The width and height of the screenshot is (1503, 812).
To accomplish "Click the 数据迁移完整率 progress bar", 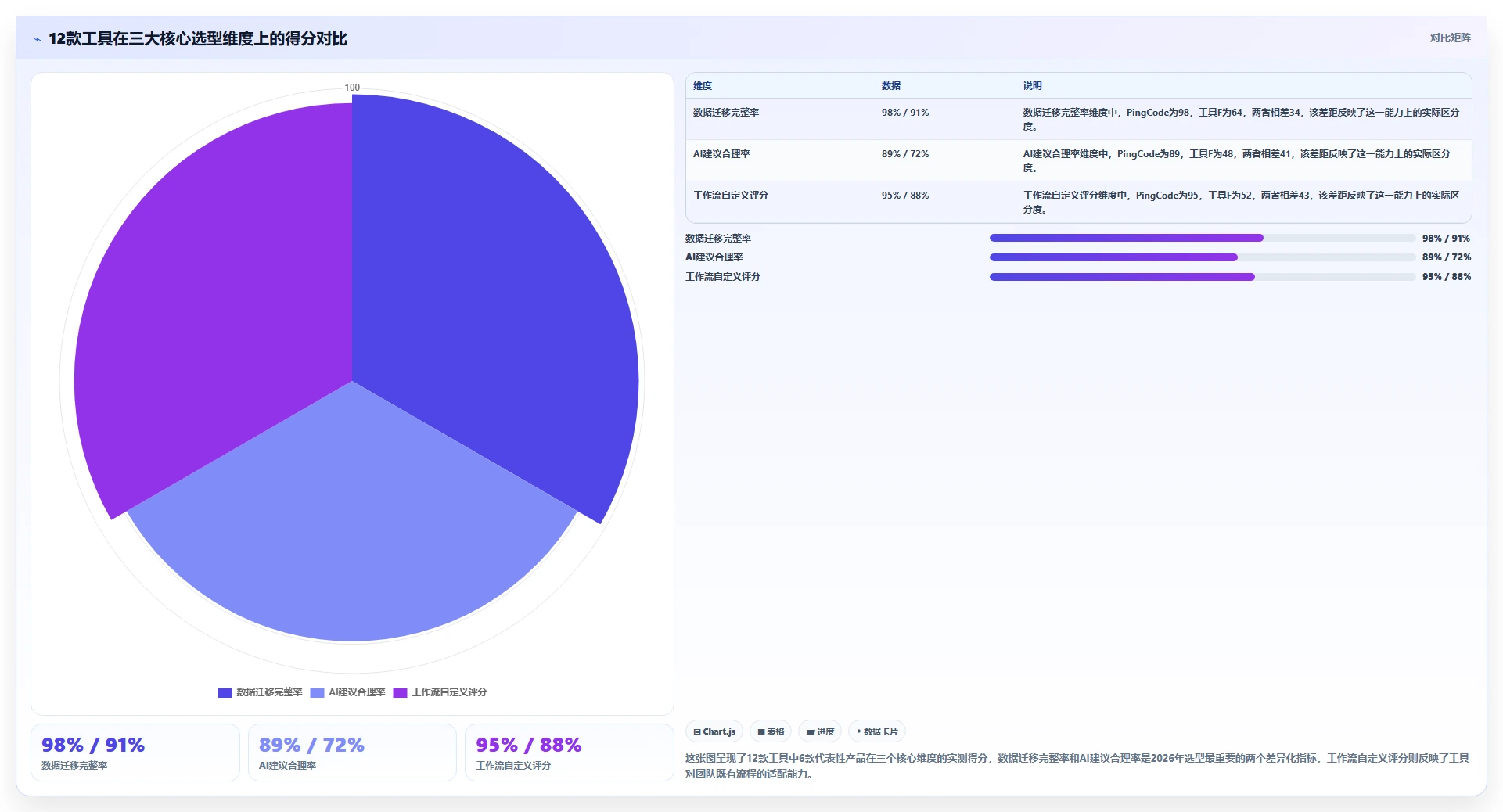I will tap(1203, 238).
